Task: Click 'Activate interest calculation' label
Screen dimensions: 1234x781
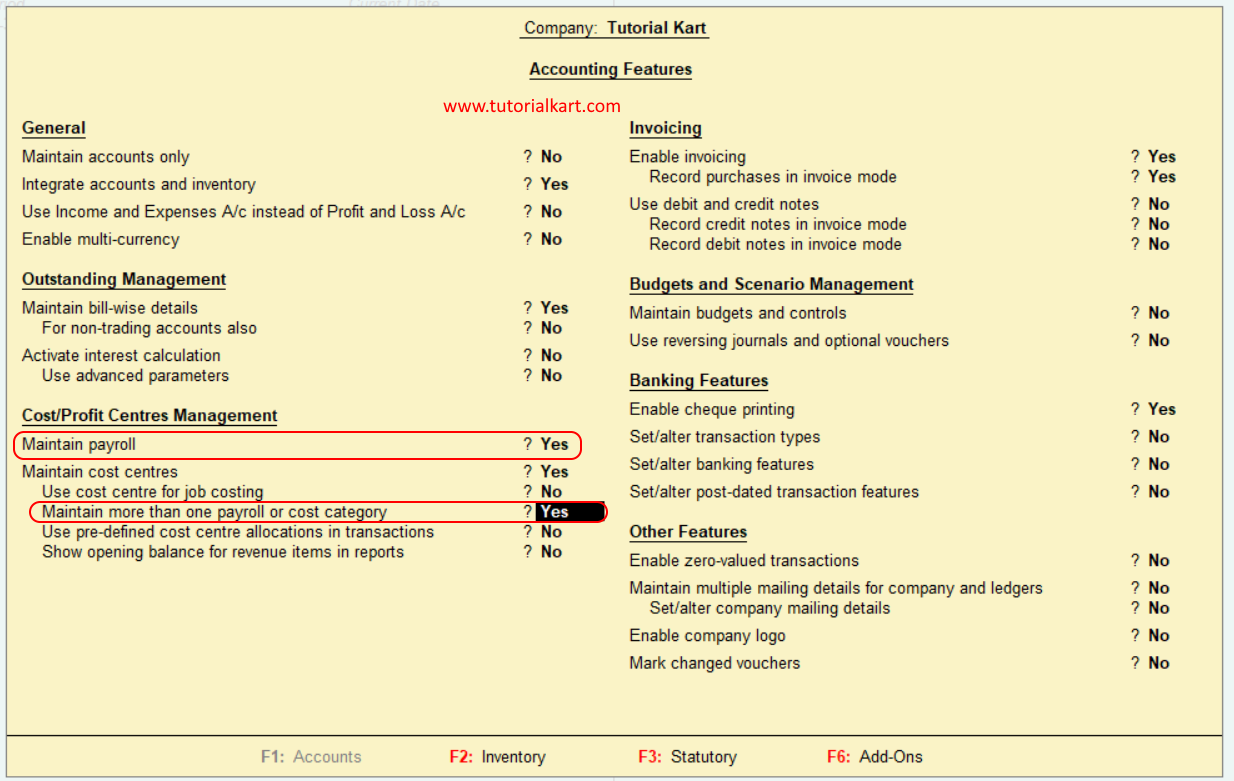Action: click(121, 356)
